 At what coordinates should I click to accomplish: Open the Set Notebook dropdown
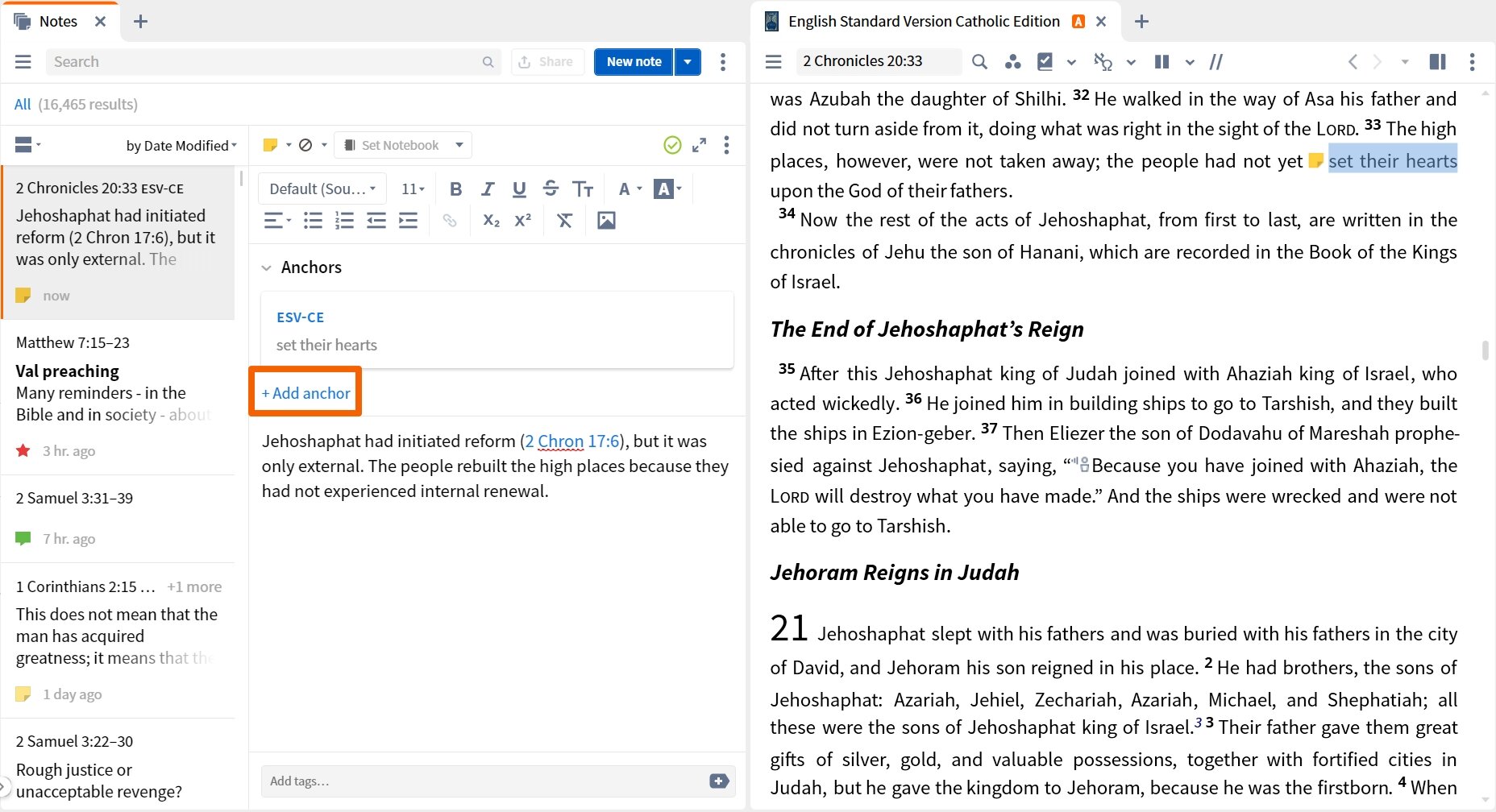coord(403,145)
